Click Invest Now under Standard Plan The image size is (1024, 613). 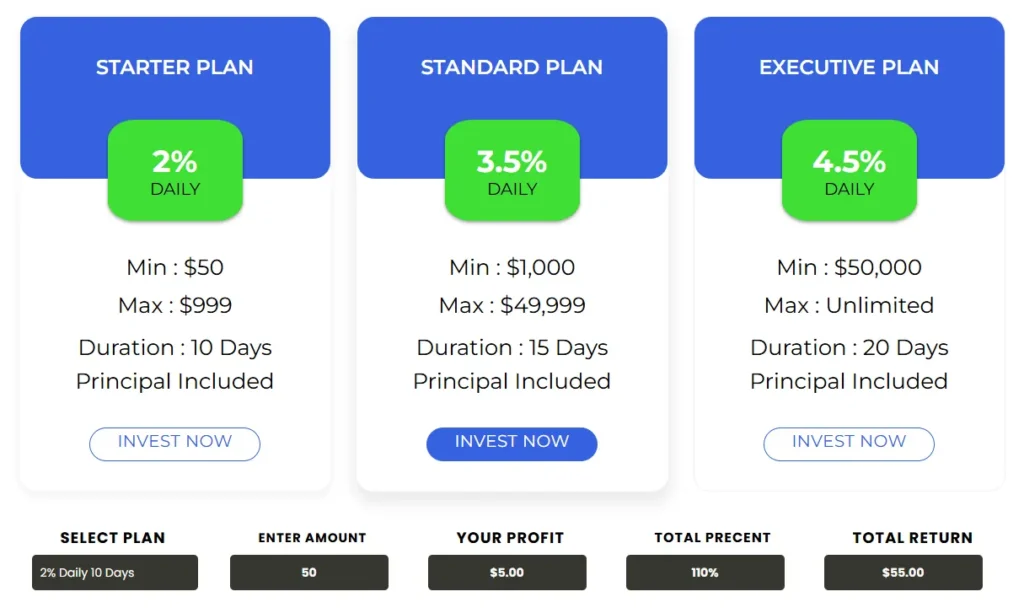(512, 443)
